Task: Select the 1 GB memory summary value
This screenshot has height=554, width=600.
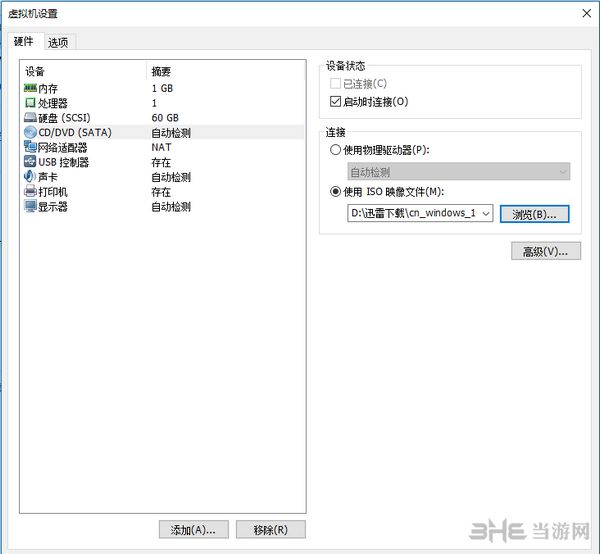Action: [x=162, y=88]
